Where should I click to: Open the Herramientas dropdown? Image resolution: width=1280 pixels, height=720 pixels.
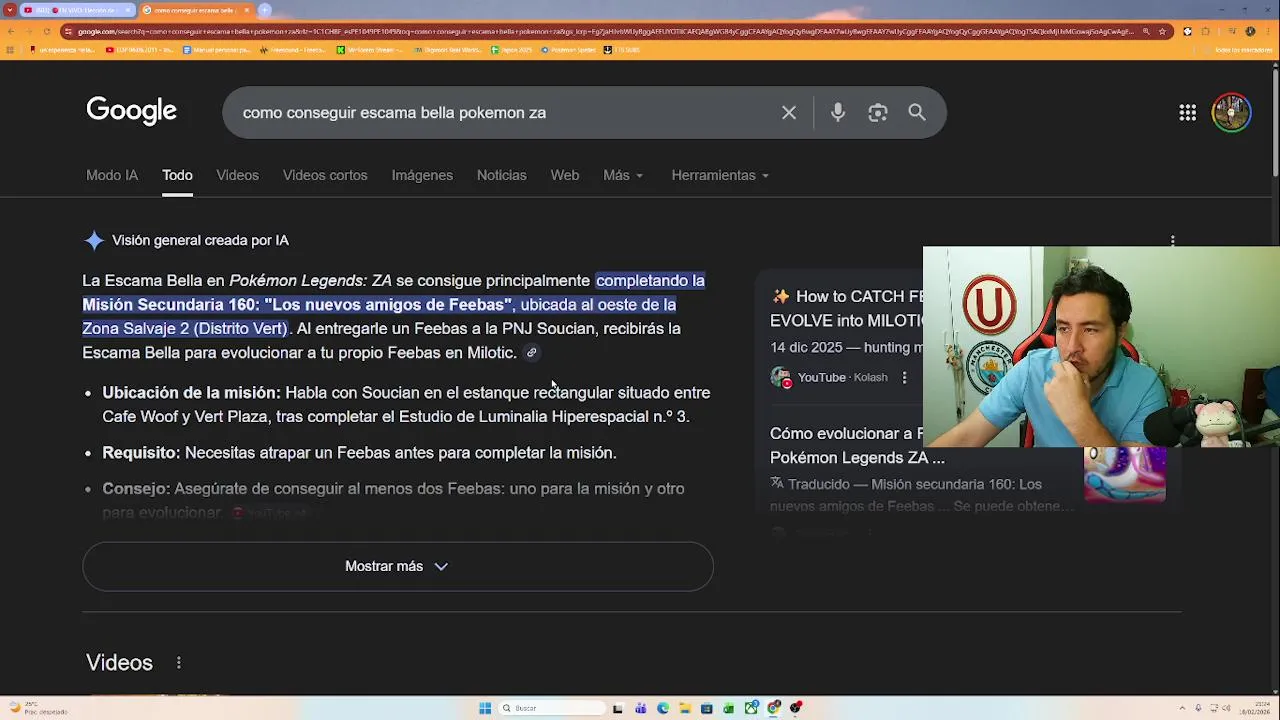tap(720, 175)
